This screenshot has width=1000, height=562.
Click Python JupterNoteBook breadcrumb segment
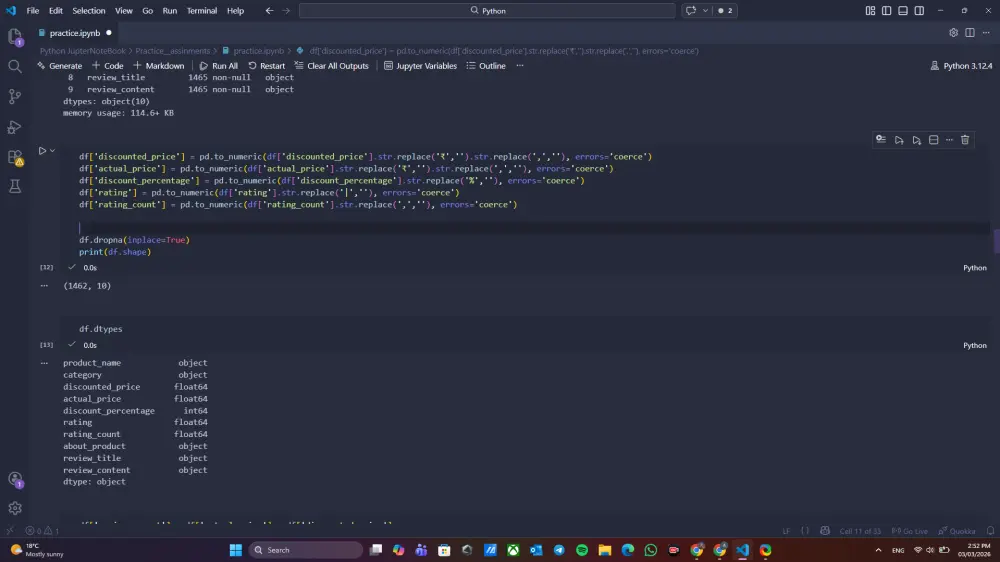[83, 51]
